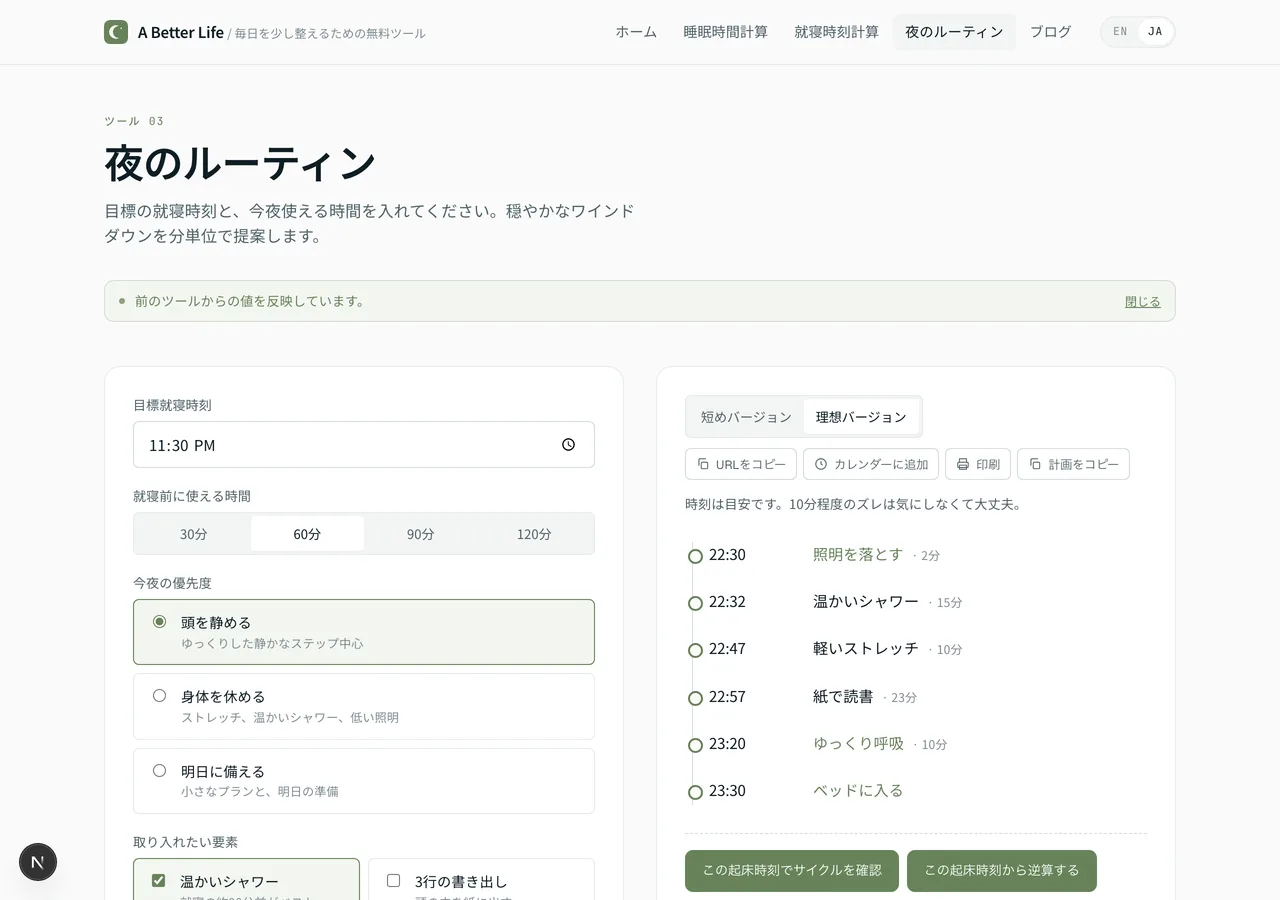This screenshot has height=900, width=1280.
Task: Enable the 3行の書き出し checkbox
Action: [x=394, y=880]
